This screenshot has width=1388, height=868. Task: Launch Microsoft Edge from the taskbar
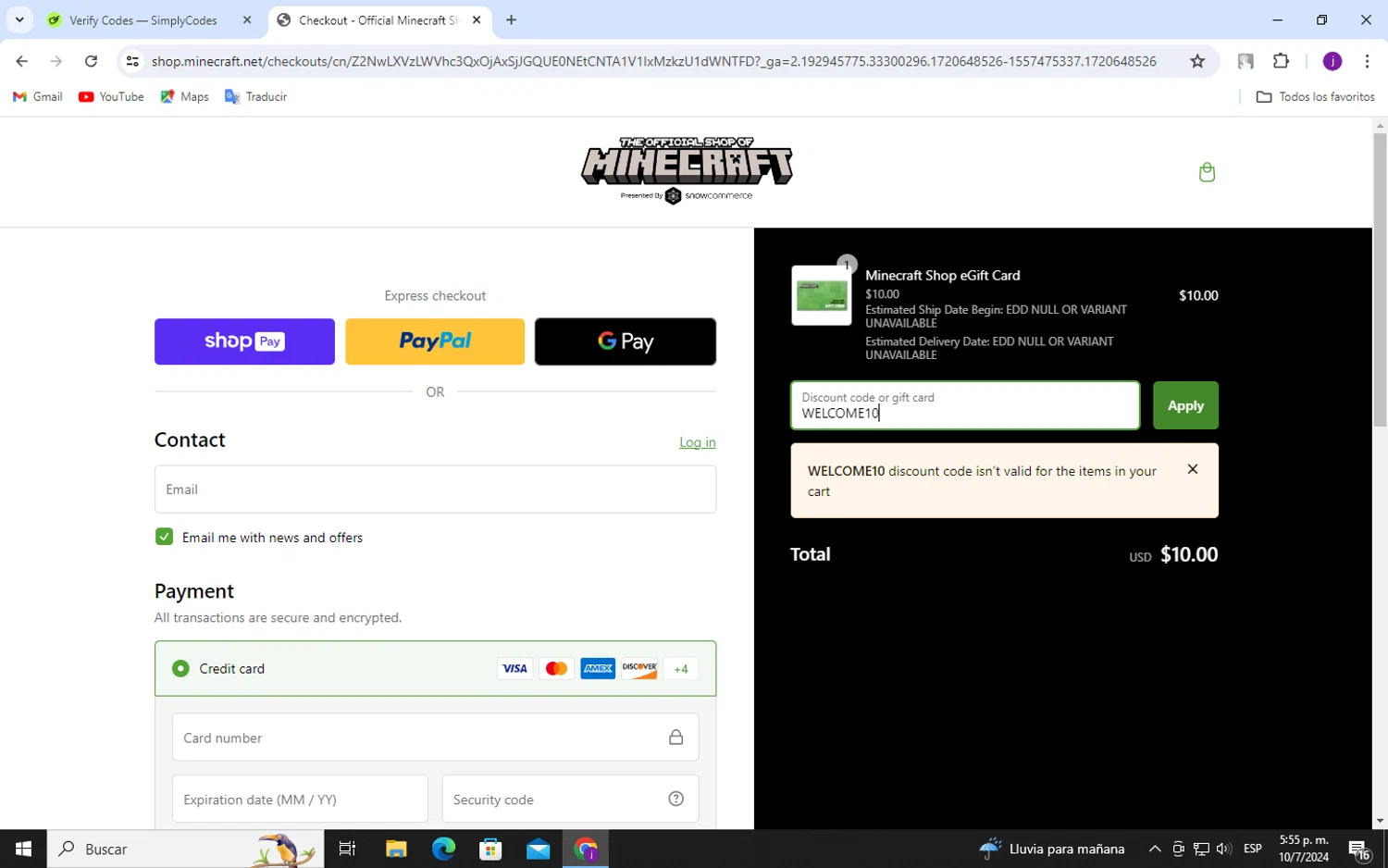443,849
